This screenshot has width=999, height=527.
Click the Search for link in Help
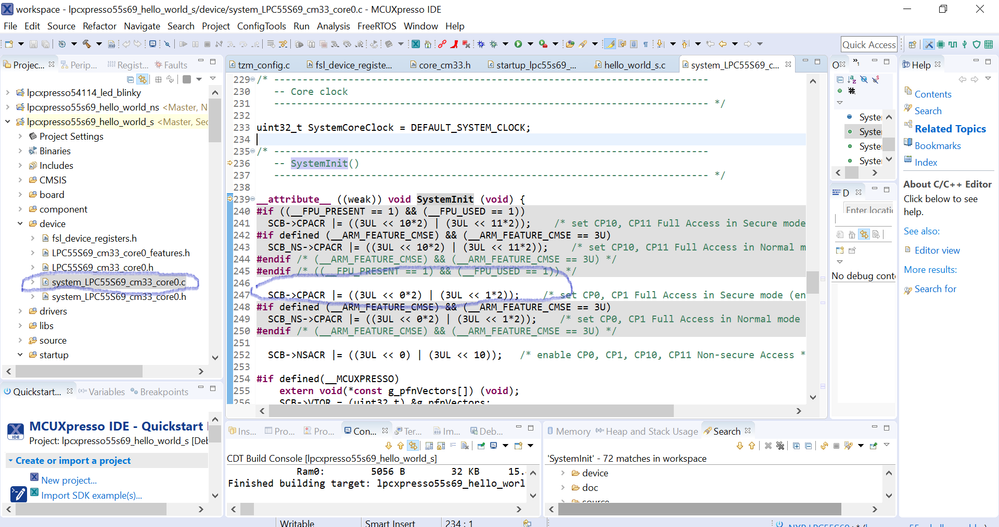(x=935, y=289)
